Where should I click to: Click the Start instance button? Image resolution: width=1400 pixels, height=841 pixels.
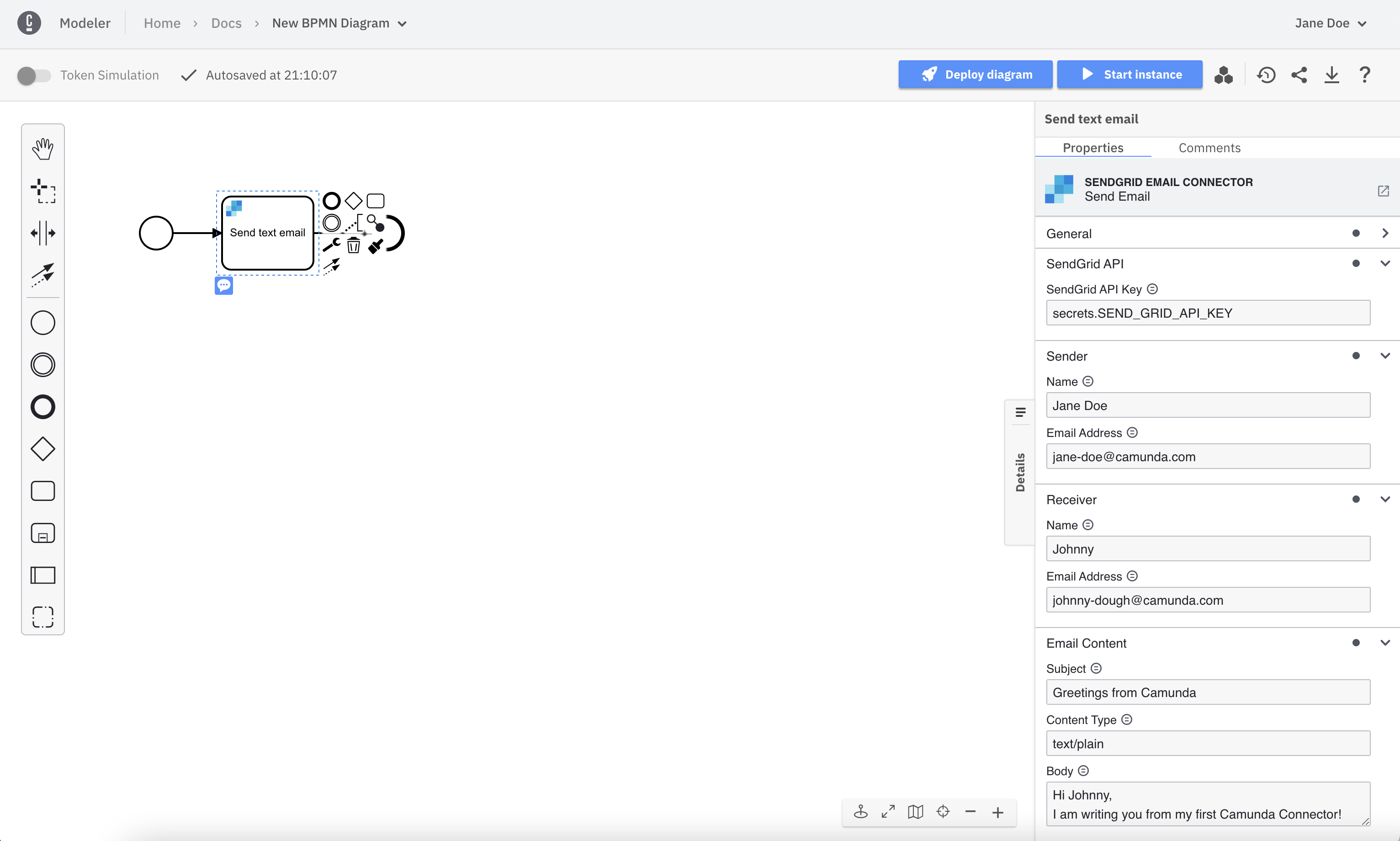point(1130,74)
